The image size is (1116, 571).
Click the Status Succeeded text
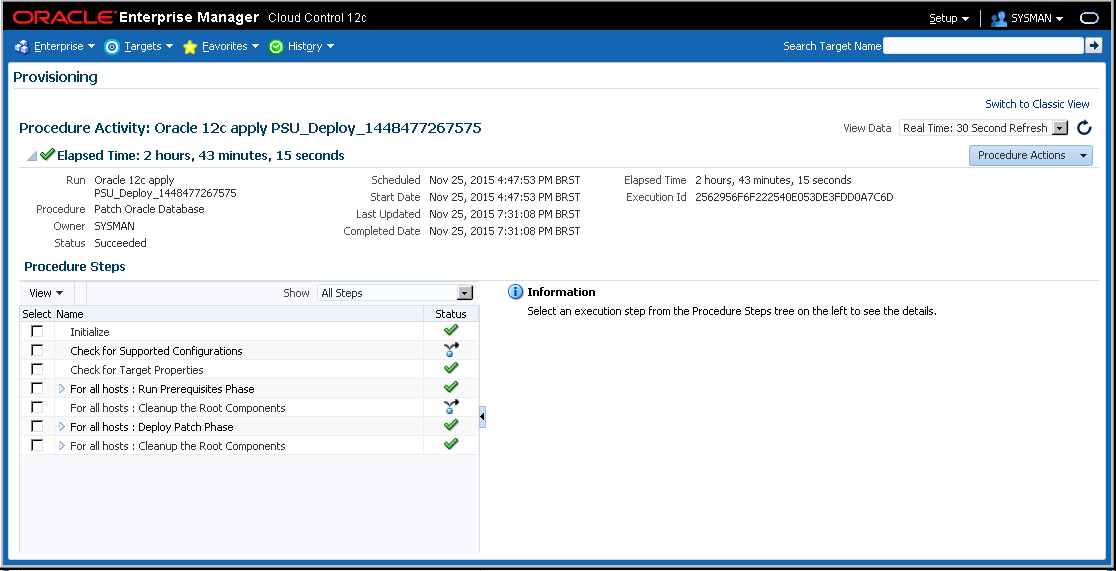[120, 243]
